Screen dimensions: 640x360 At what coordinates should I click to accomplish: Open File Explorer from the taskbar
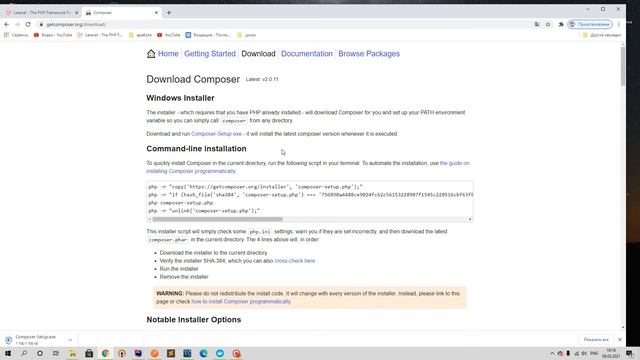[72, 353]
